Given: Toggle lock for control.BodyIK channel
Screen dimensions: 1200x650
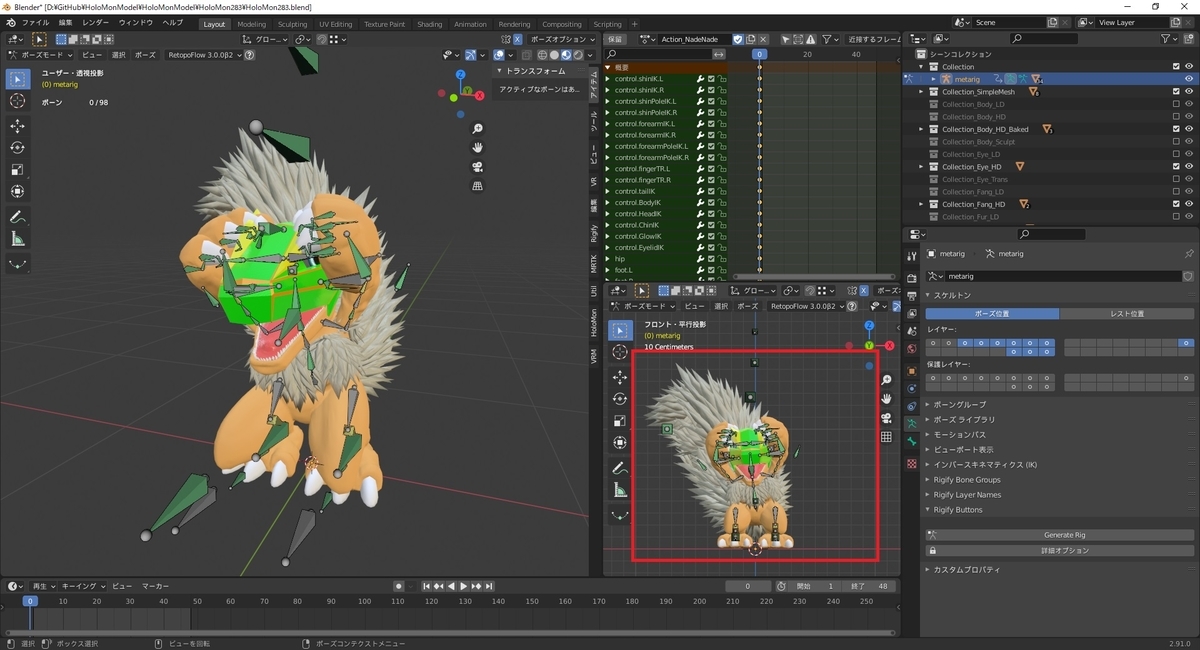Looking at the screenshot, I should (721, 202).
